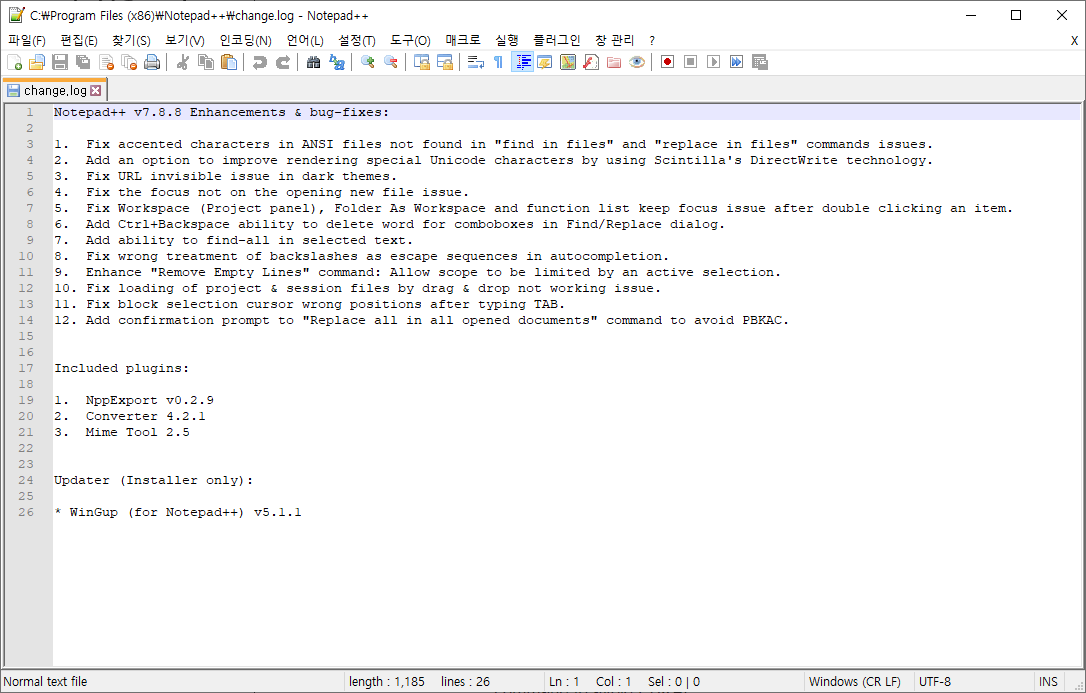Disable the highlighted indent guide button
Viewport: 1086px width, 693px height.
click(522, 62)
